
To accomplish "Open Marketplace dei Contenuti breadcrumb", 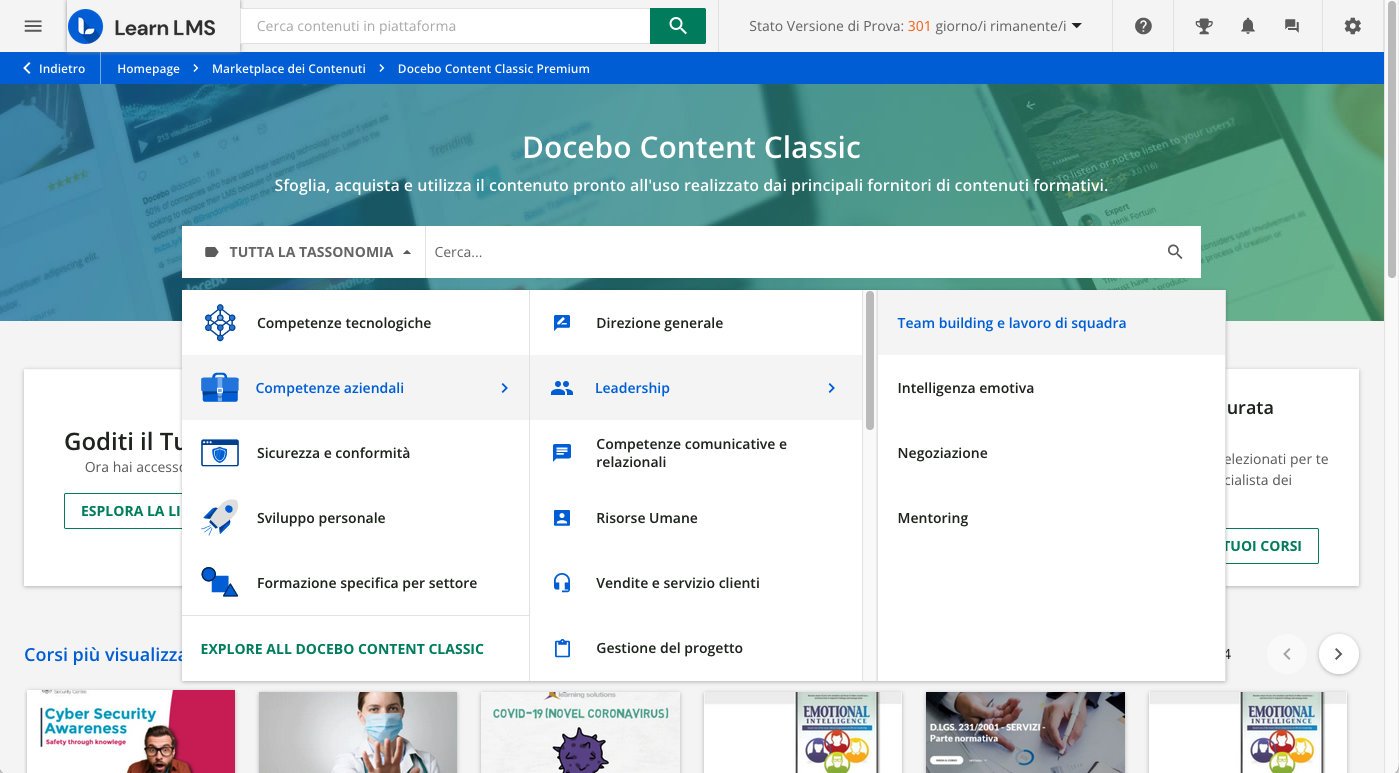I will point(289,69).
